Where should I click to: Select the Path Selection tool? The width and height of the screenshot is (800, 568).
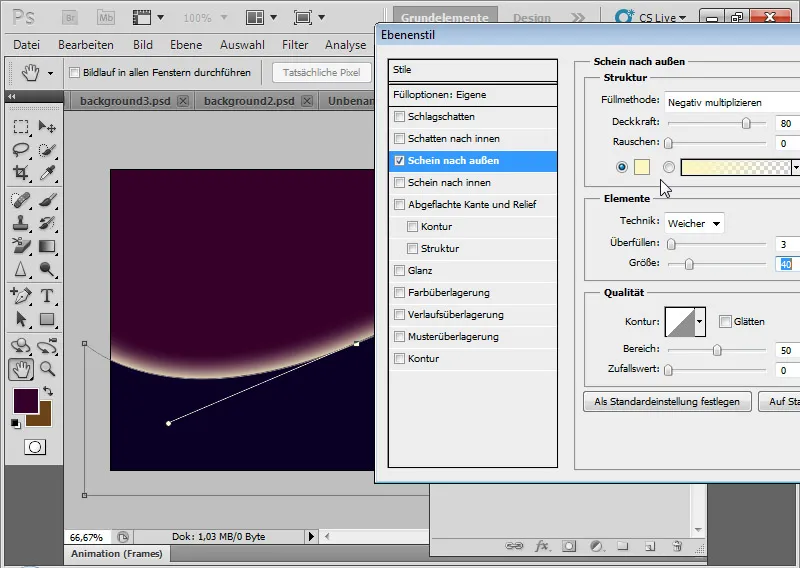click(20, 319)
